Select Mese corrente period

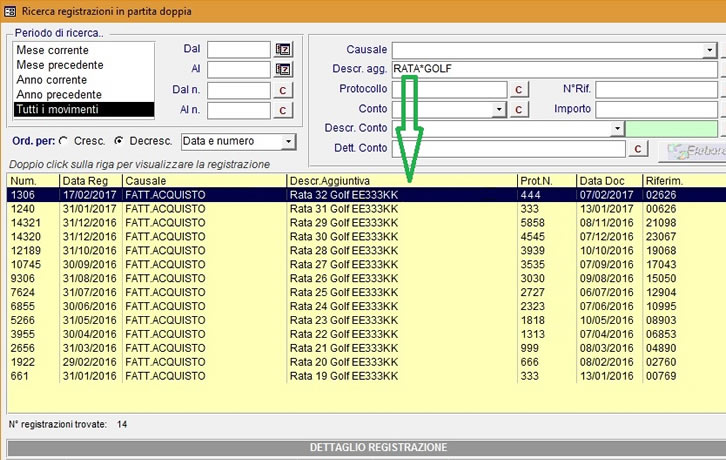(x=83, y=50)
